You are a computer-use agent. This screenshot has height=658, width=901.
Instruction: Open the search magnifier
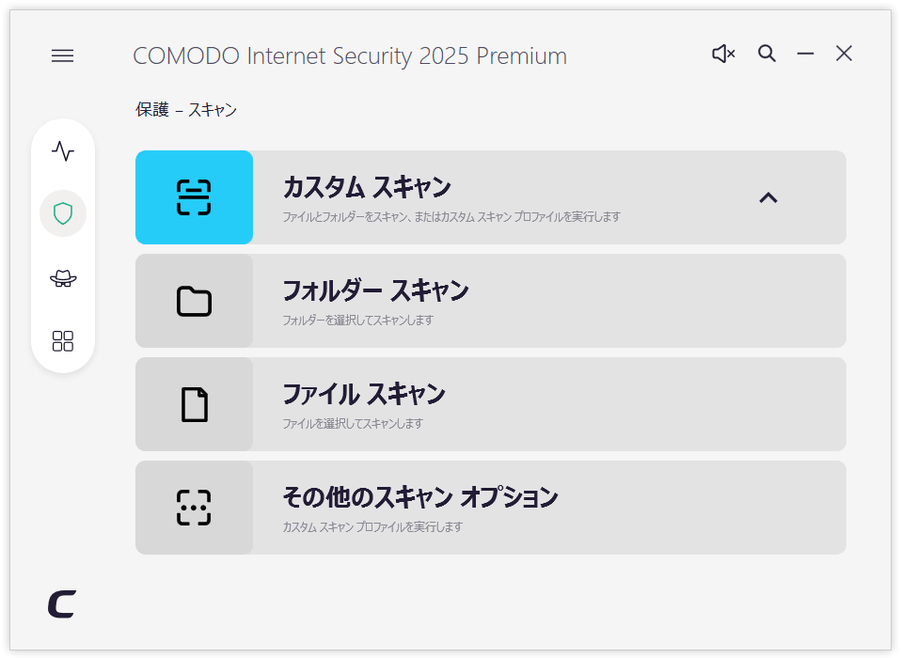[x=767, y=53]
